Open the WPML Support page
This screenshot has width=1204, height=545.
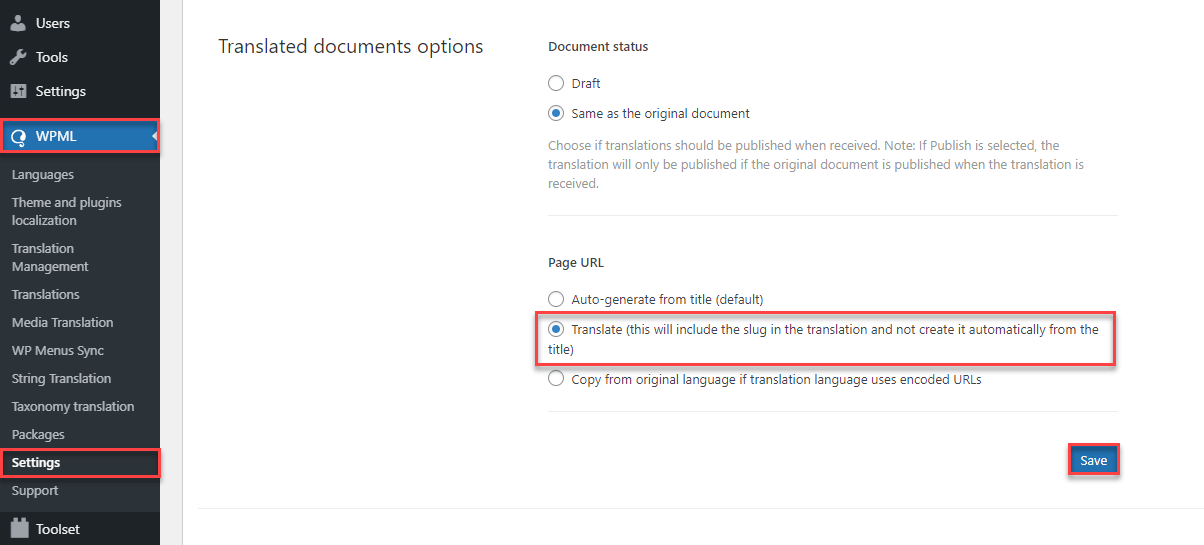tap(35, 491)
